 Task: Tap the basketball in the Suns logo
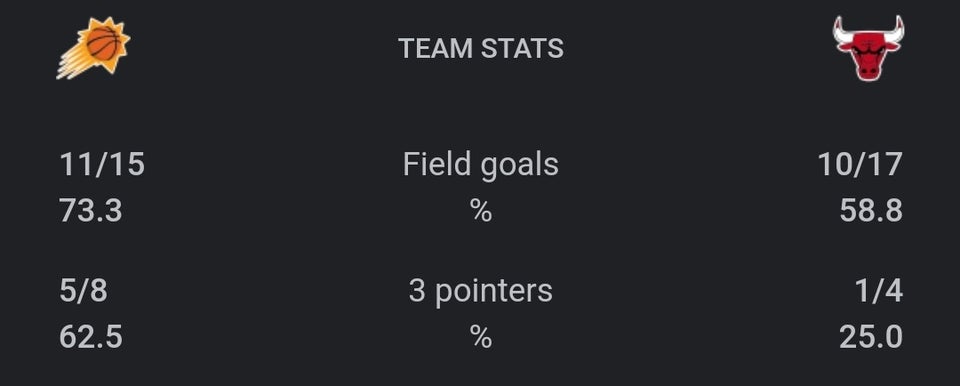[103, 44]
